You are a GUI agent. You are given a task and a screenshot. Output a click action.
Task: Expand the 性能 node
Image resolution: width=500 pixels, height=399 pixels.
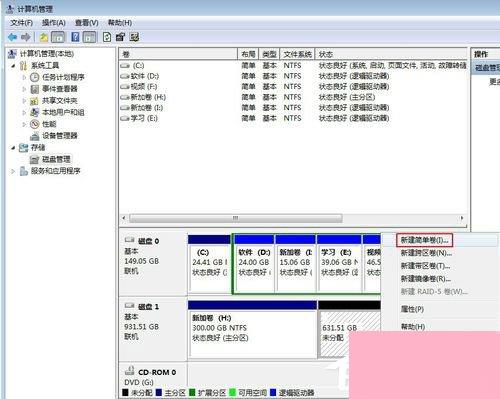click(24, 124)
